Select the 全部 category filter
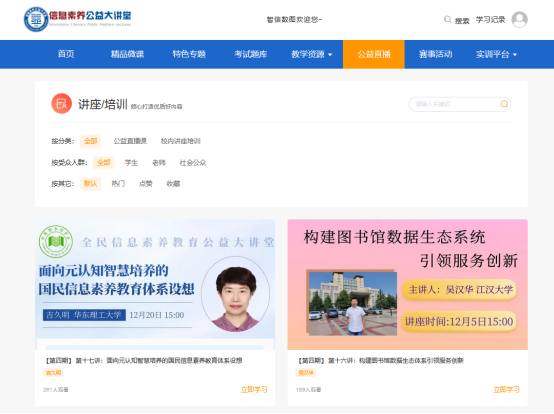This screenshot has width=554, height=414. point(90,141)
